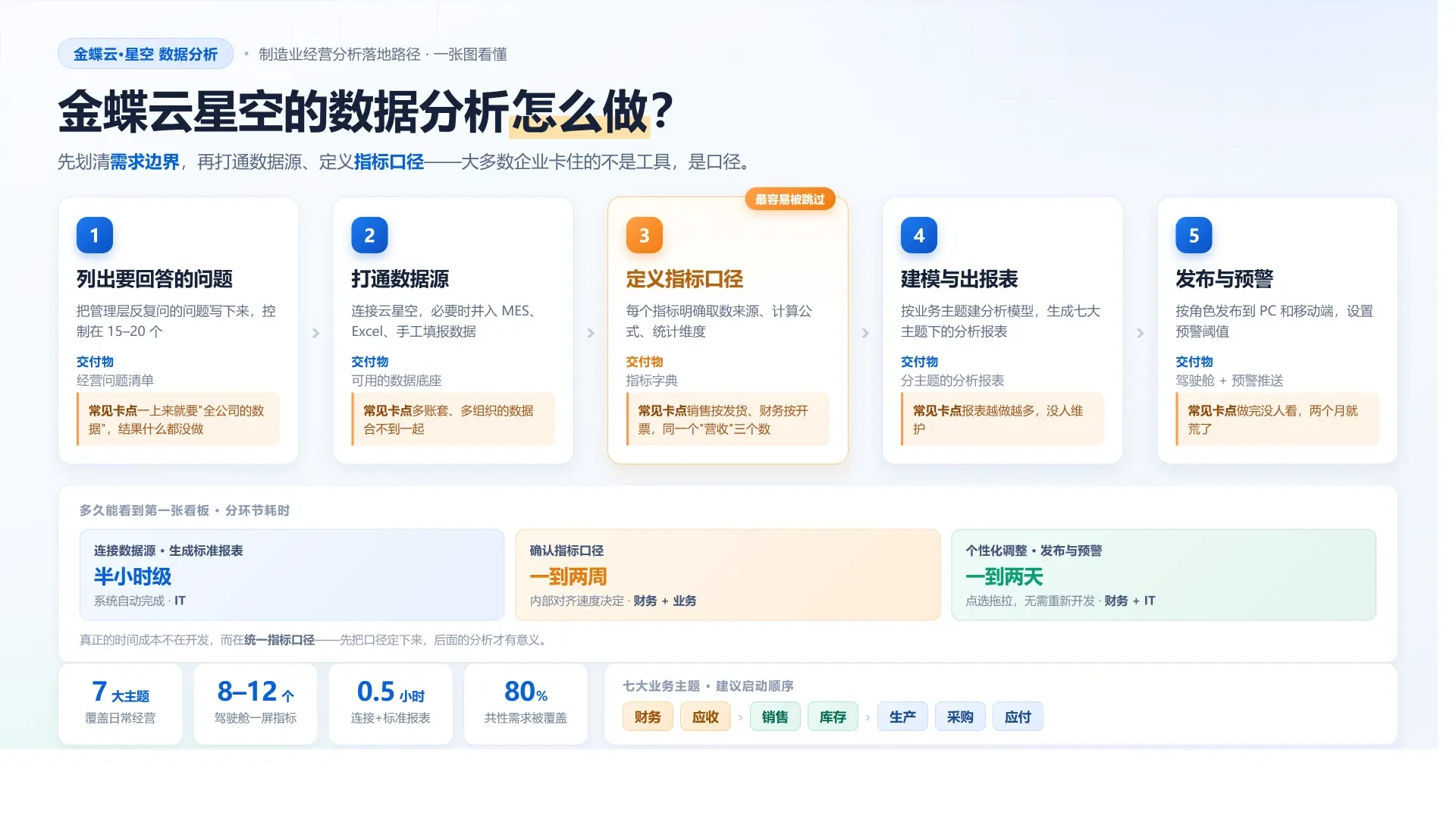Select the 库存 theme chip

[833, 717]
